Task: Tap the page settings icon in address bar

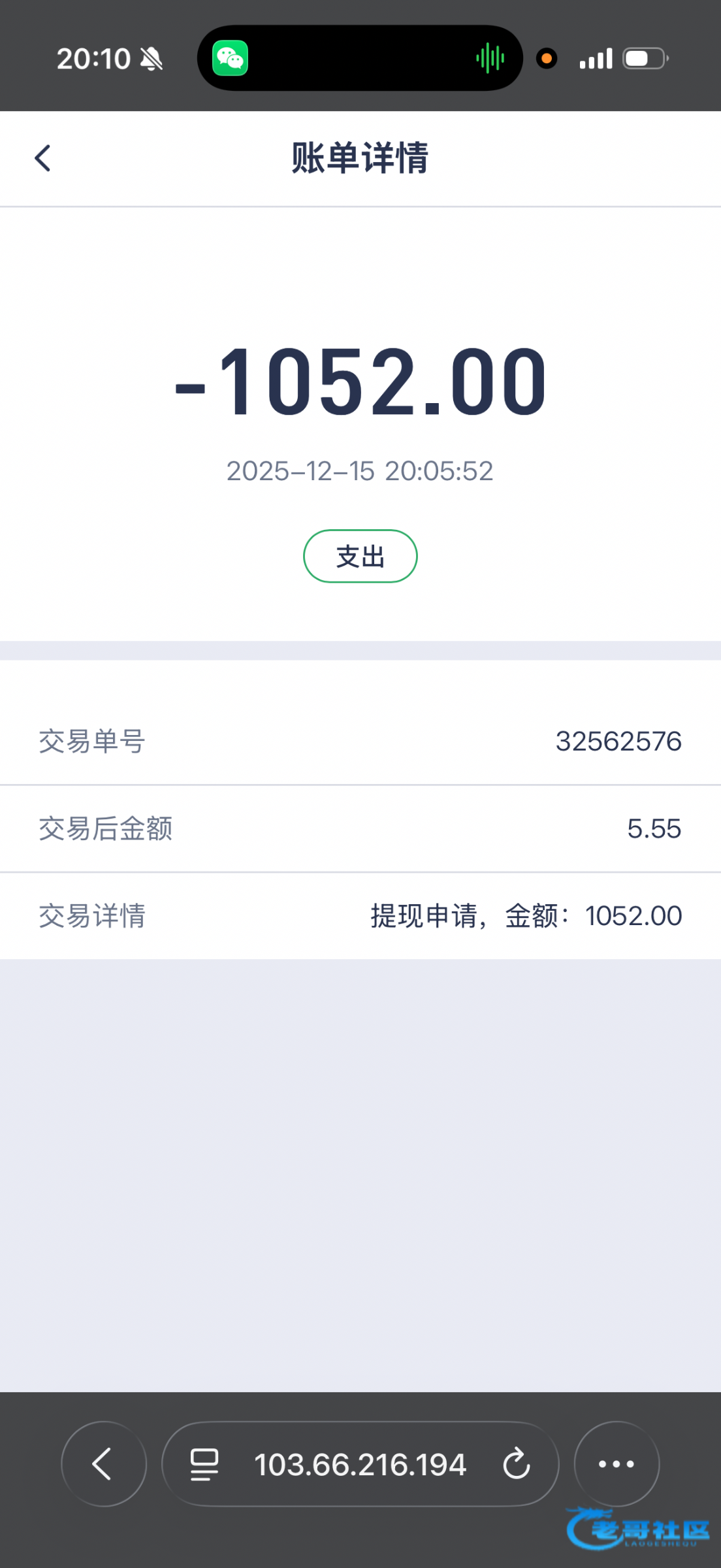Action: pyautogui.click(x=204, y=1463)
